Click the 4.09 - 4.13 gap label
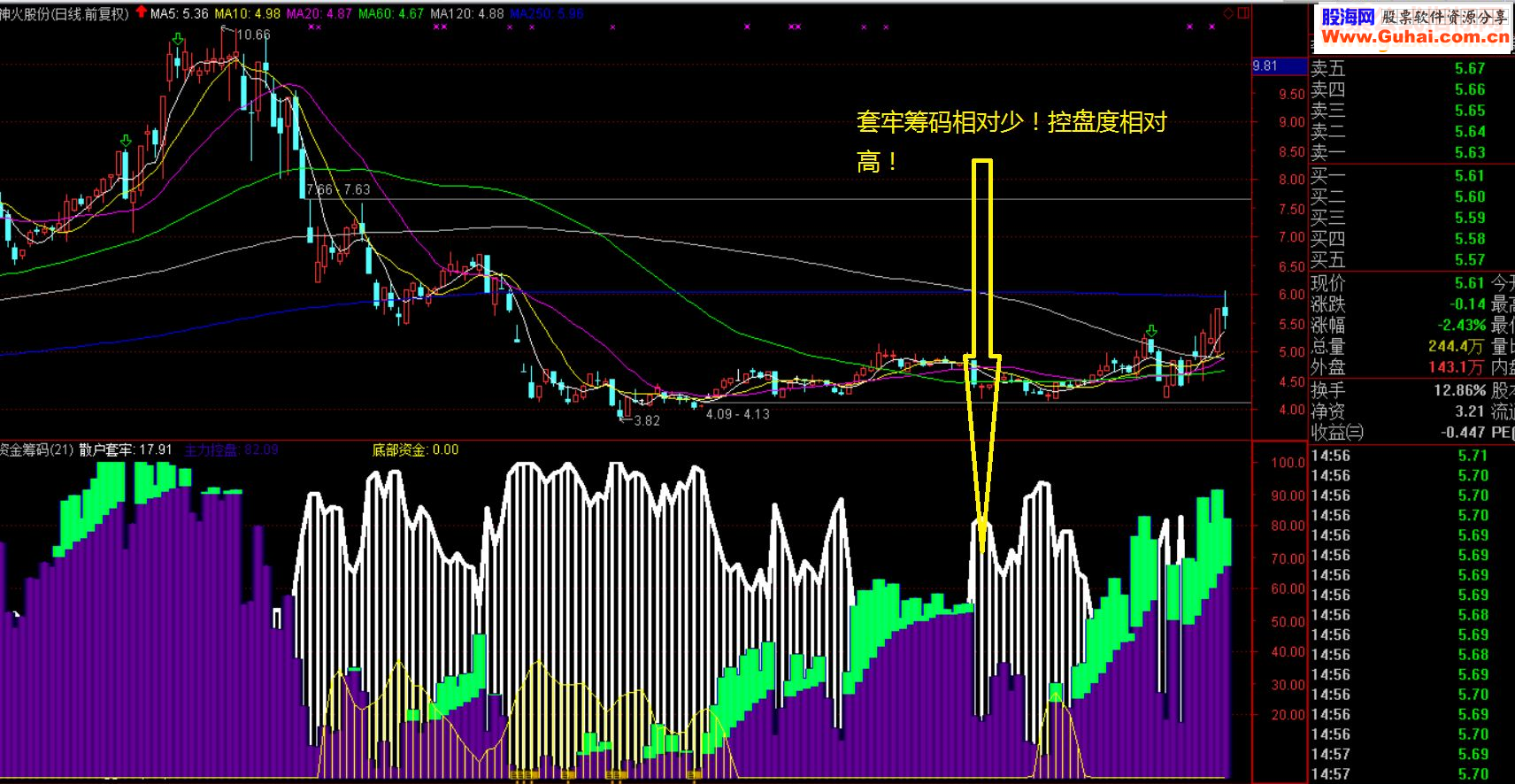Screen dimensions: 1515x784 coord(738,413)
